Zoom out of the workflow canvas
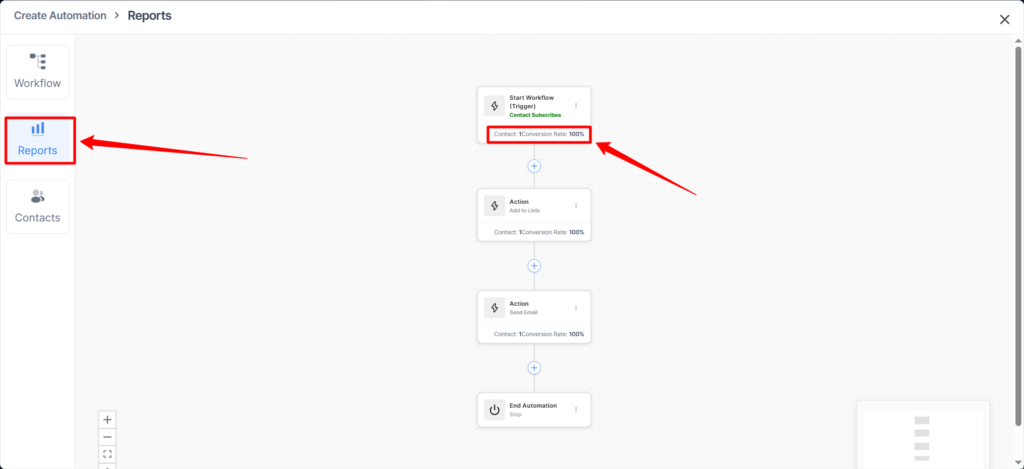The image size is (1024, 469). tap(108, 437)
